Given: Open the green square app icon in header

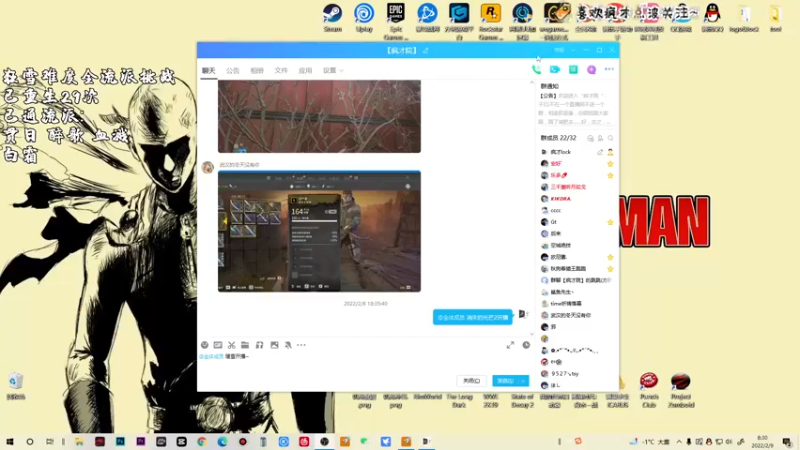Looking at the screenshot, I should pos(573,69).
